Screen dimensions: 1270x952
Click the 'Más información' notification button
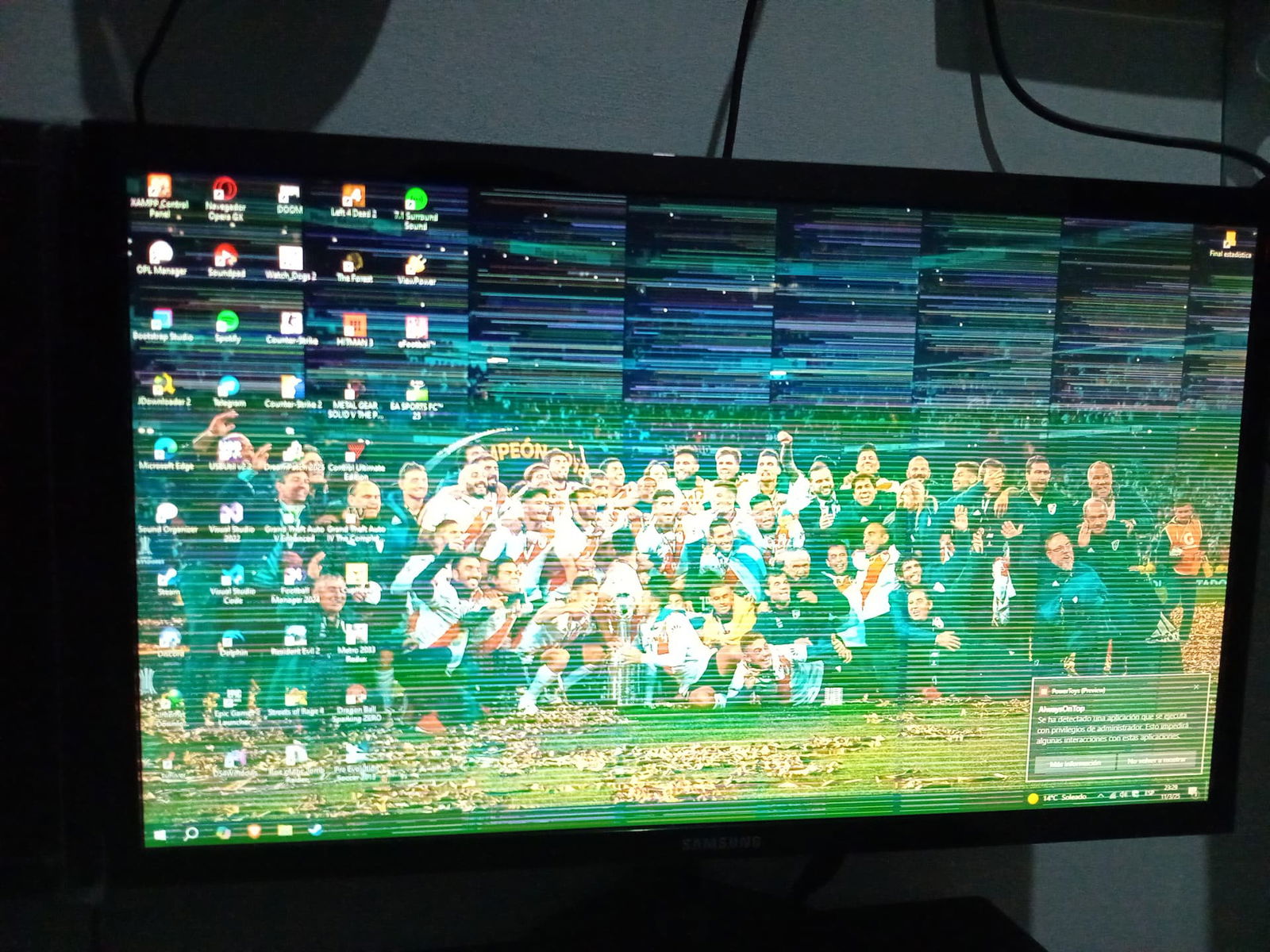pyautogui.click(x=1075, y=764)
